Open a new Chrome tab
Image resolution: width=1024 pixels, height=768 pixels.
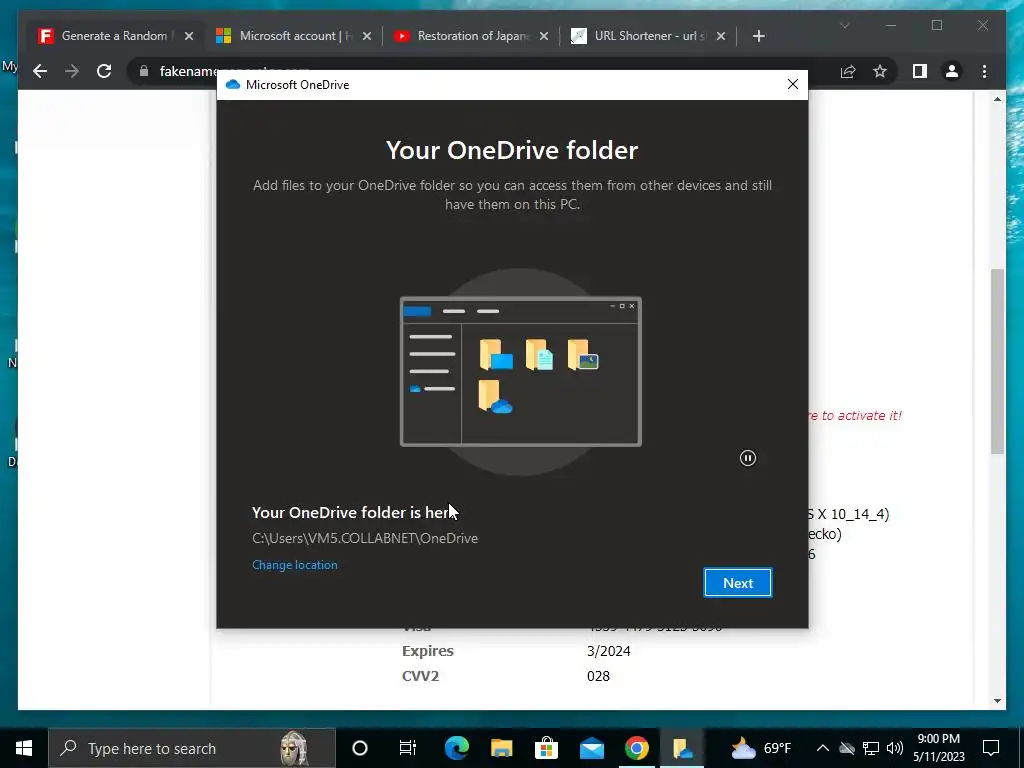(758, 36)
